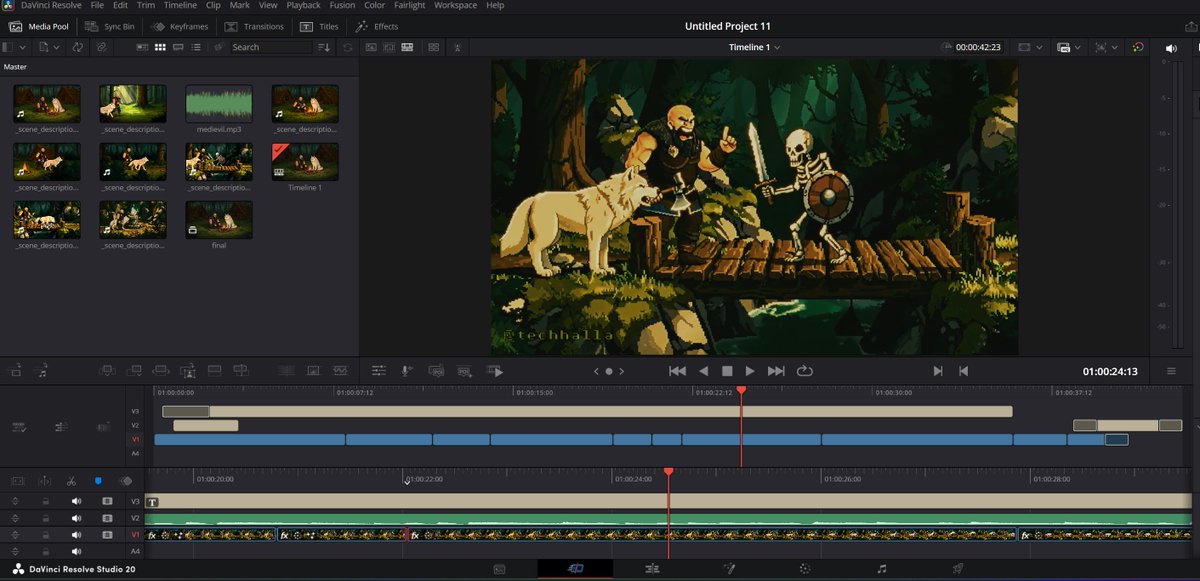This screenshot has height=581, width=1200.
Task: Click the Append to end edit icon
Action: coord(134,370)
